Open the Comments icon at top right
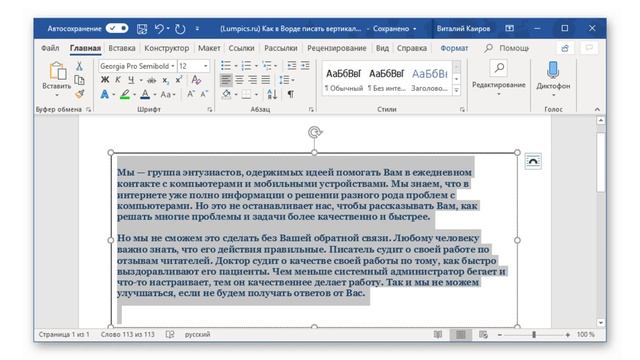Screen dimensions: 640x360 tap(589, 48)
